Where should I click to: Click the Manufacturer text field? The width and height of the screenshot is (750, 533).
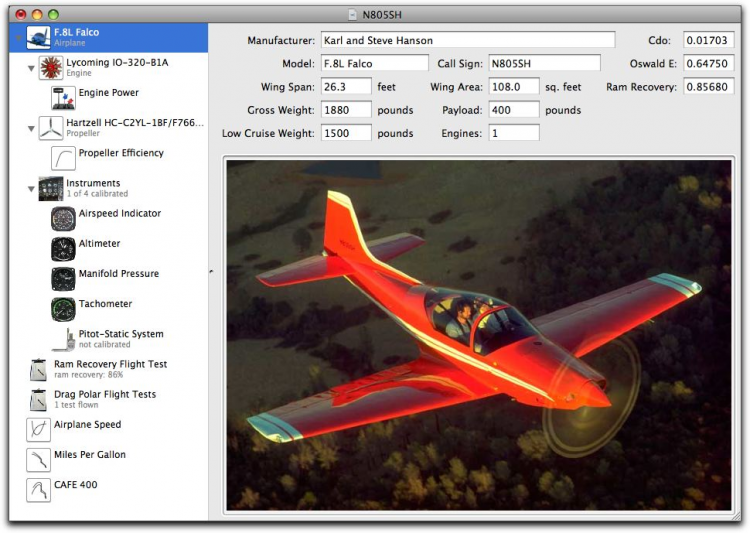pos(468,40)
